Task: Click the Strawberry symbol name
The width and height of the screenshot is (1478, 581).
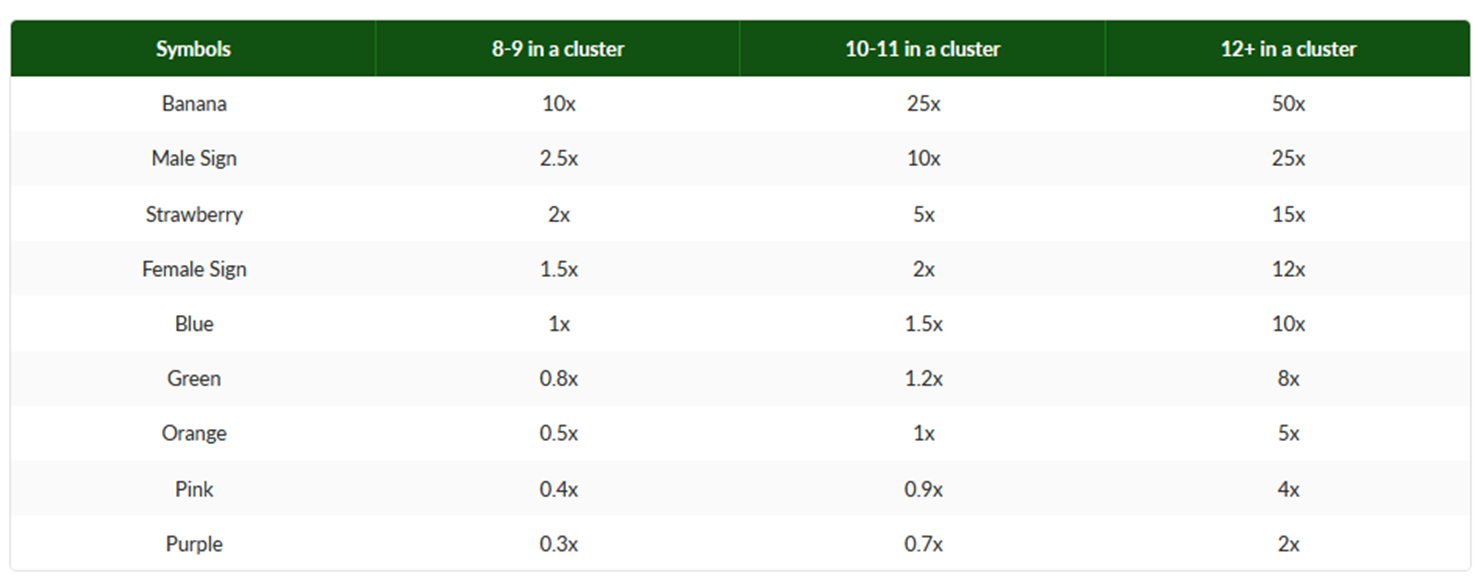Action: tap(194, 214)
